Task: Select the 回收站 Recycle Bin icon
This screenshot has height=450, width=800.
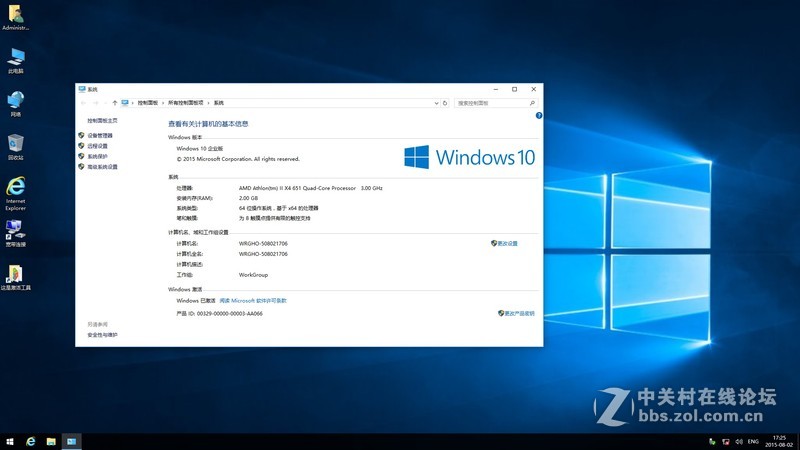Action: click(x=15, y=147)
